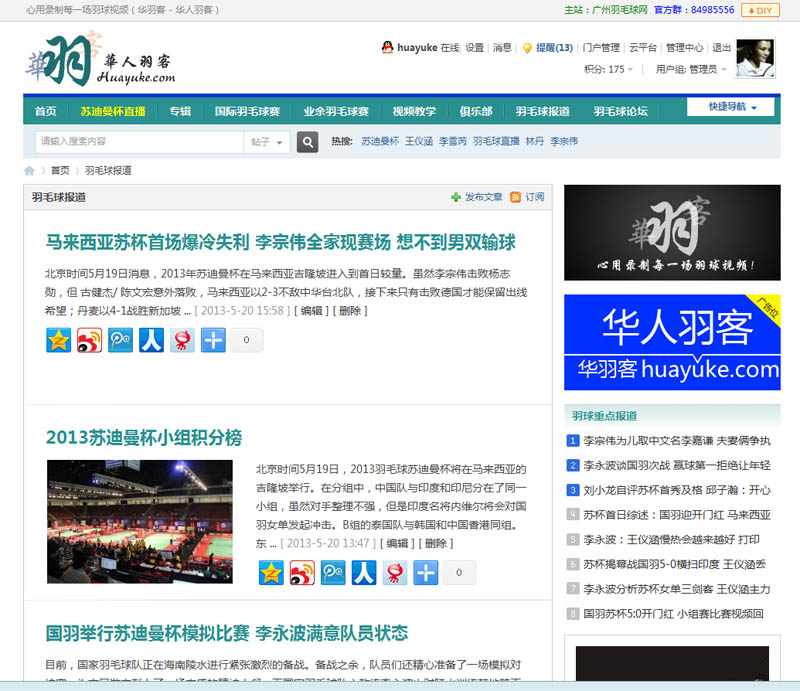
Task: Open the 专辑 nav tab
Action: tap(180, 111)
